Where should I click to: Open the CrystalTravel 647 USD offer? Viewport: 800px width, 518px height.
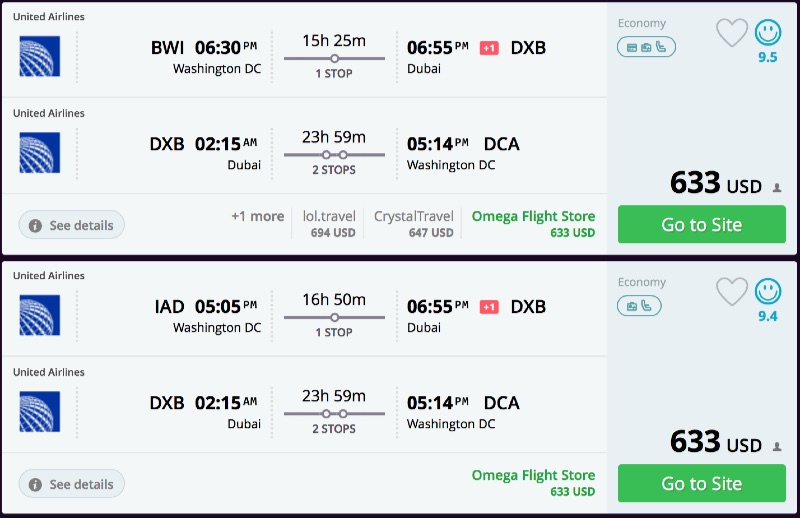pos(413,224)
